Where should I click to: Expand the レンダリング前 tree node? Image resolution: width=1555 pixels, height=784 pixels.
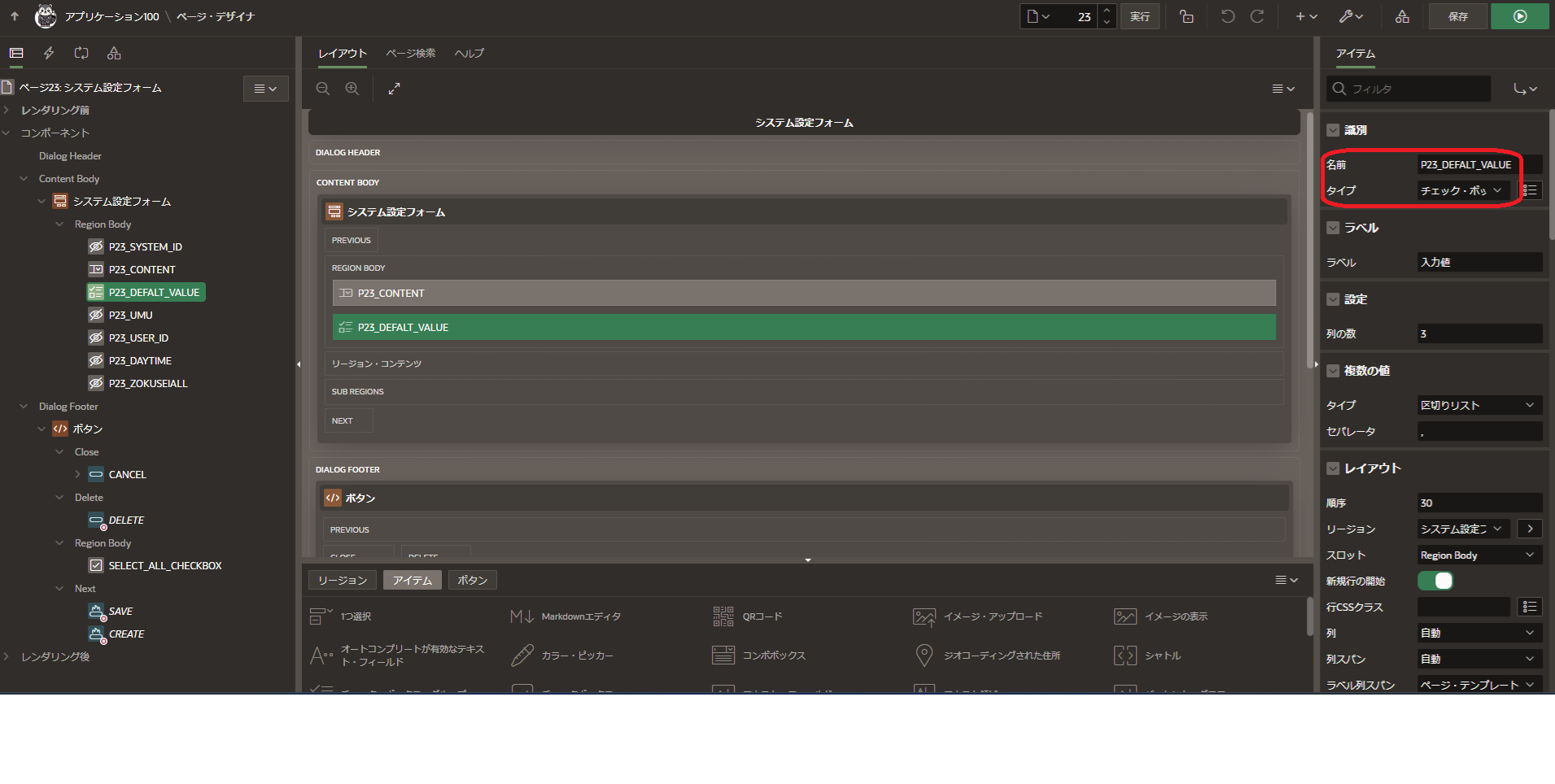point(7,110)
